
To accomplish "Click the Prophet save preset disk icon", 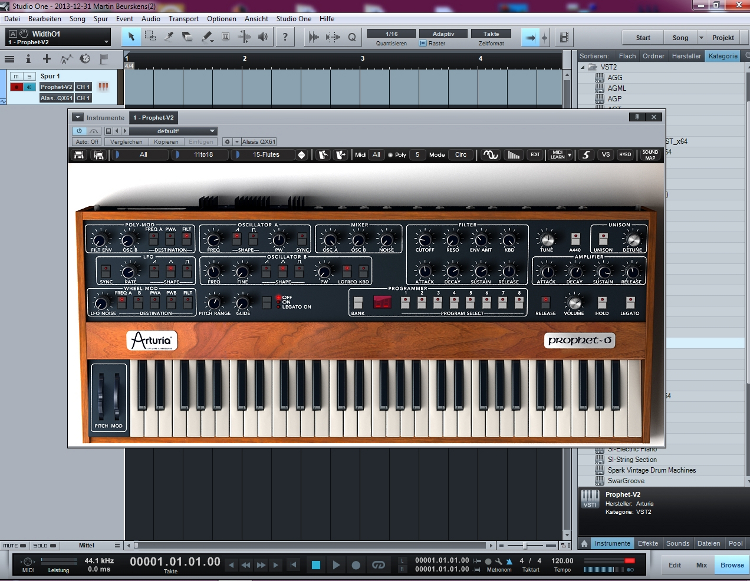I will pos(79,155).
